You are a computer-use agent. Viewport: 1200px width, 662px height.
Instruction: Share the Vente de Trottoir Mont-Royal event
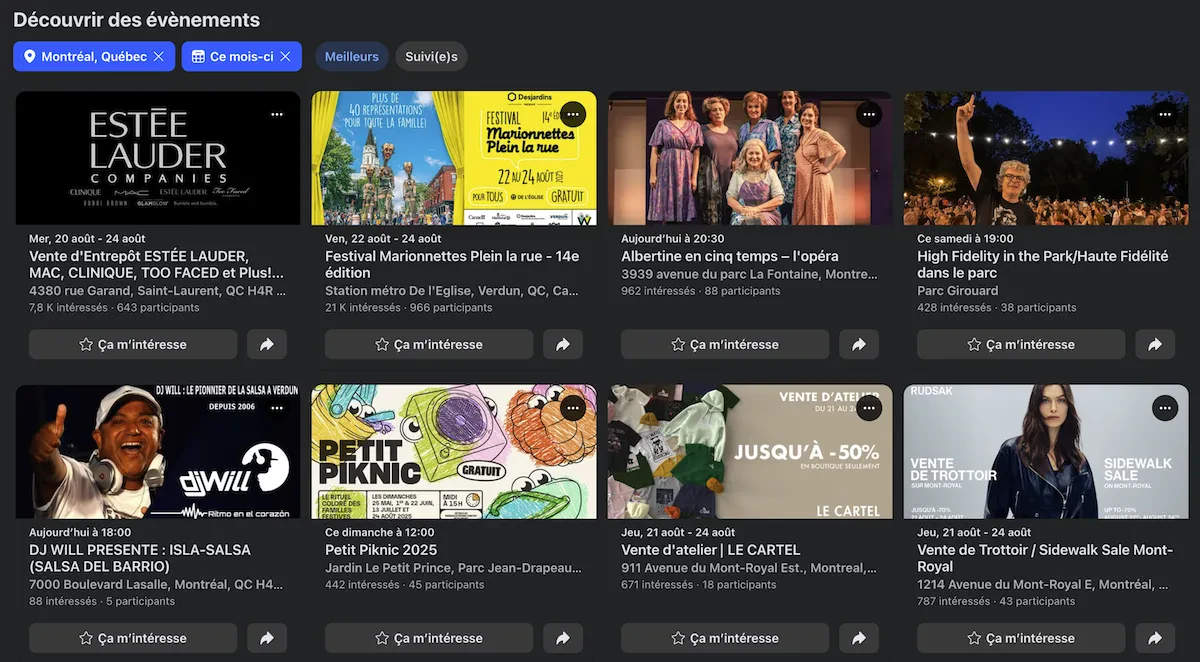(1155, 638)
